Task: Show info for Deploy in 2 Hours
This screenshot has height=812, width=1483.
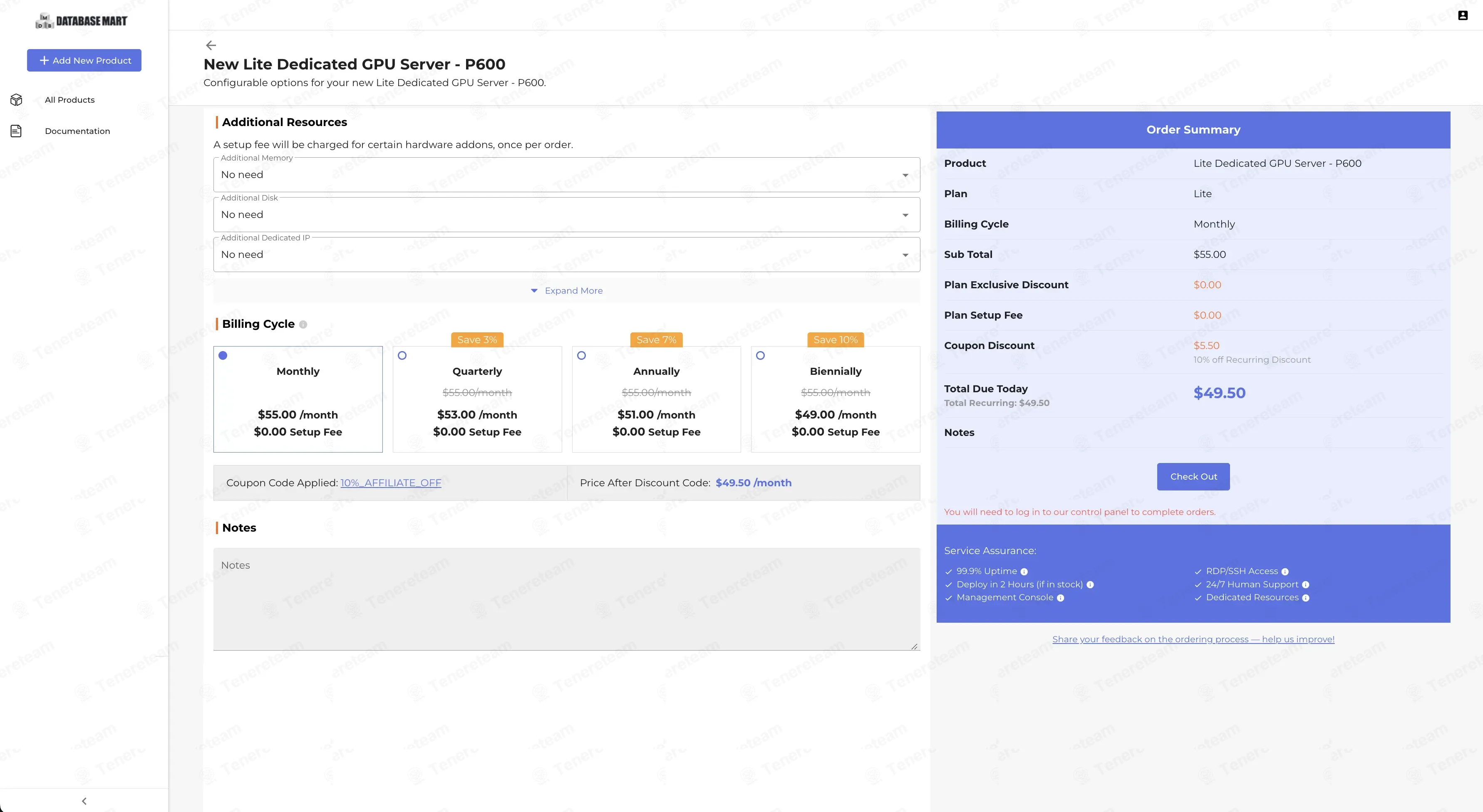Action: [x=1090, y=585]
